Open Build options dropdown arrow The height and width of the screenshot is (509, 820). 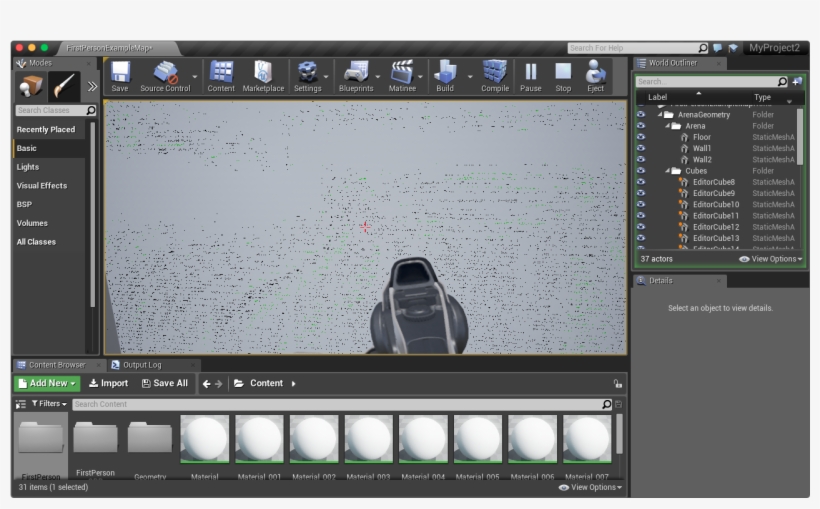coord(470,76)
